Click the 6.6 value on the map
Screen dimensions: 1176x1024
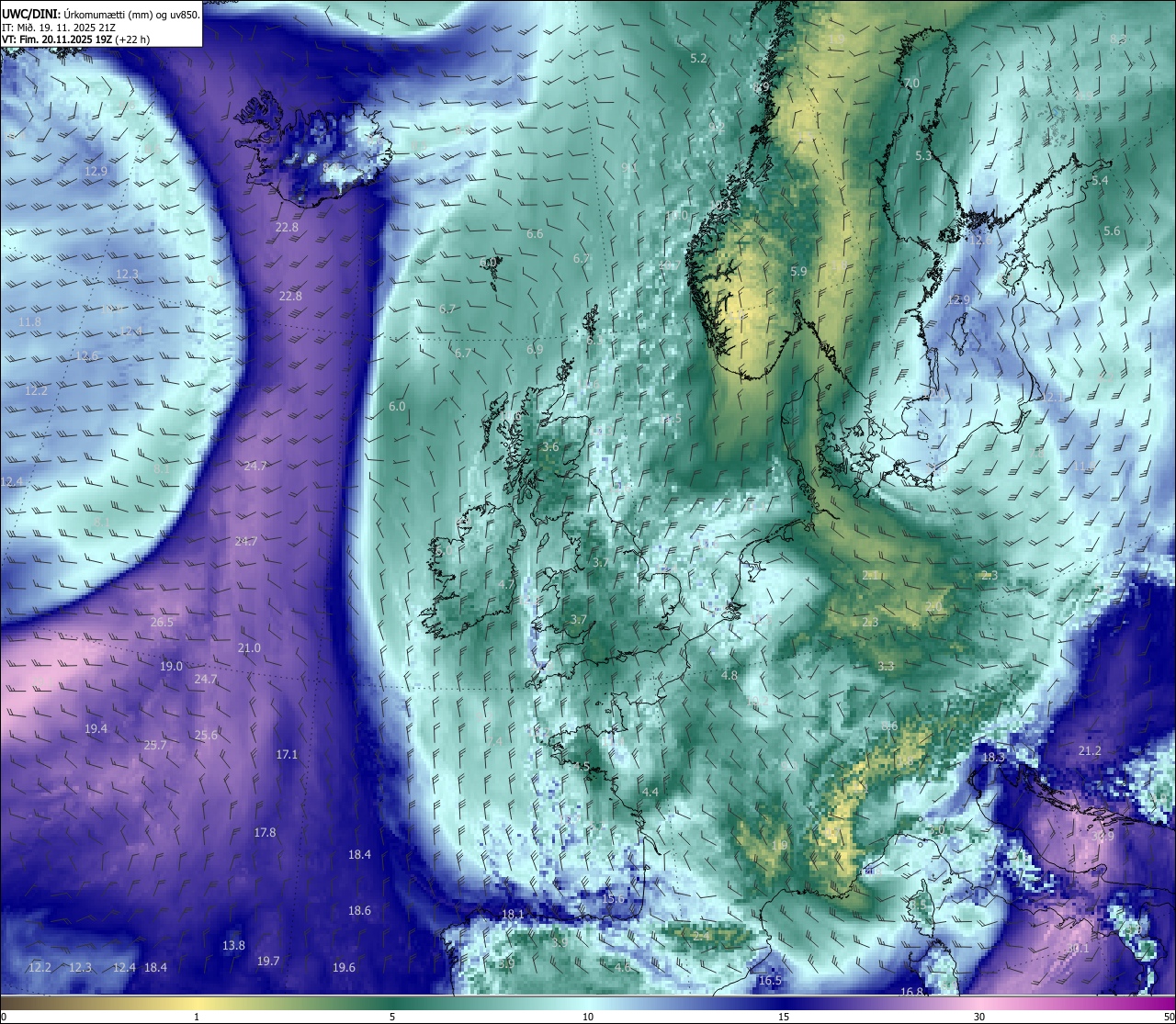click(535, 233)
